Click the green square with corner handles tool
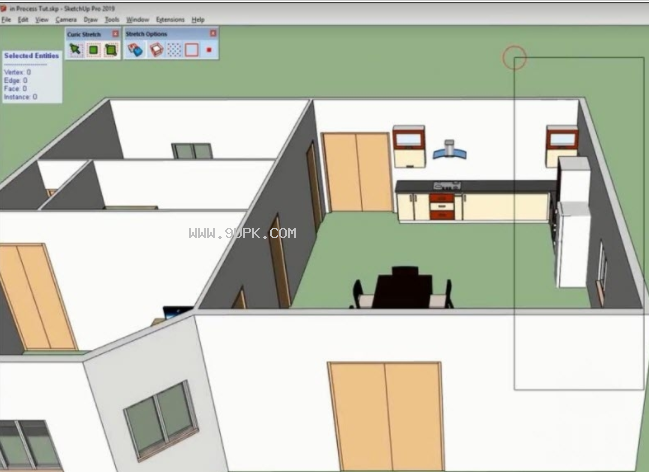The height and width of the screenshot is (472, 649). pos(111,50)
